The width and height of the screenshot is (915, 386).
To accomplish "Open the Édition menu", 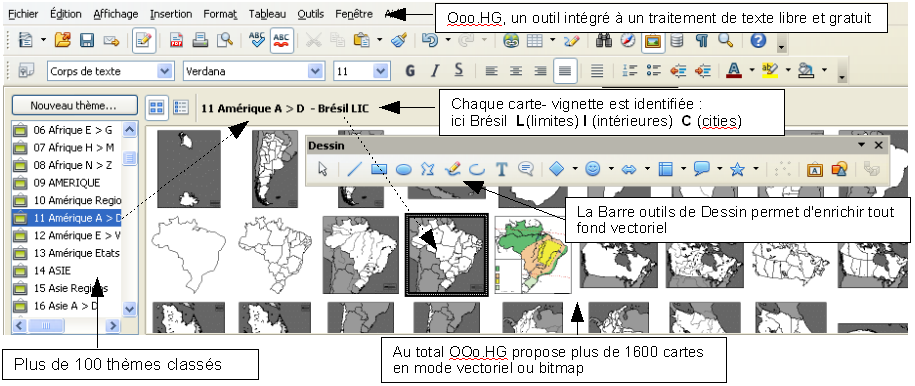I will coord(66,14).
